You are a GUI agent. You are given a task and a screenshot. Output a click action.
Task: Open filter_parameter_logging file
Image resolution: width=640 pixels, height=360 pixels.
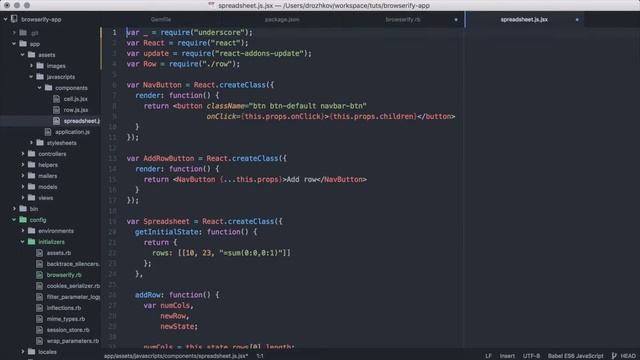tap(73, 297)
